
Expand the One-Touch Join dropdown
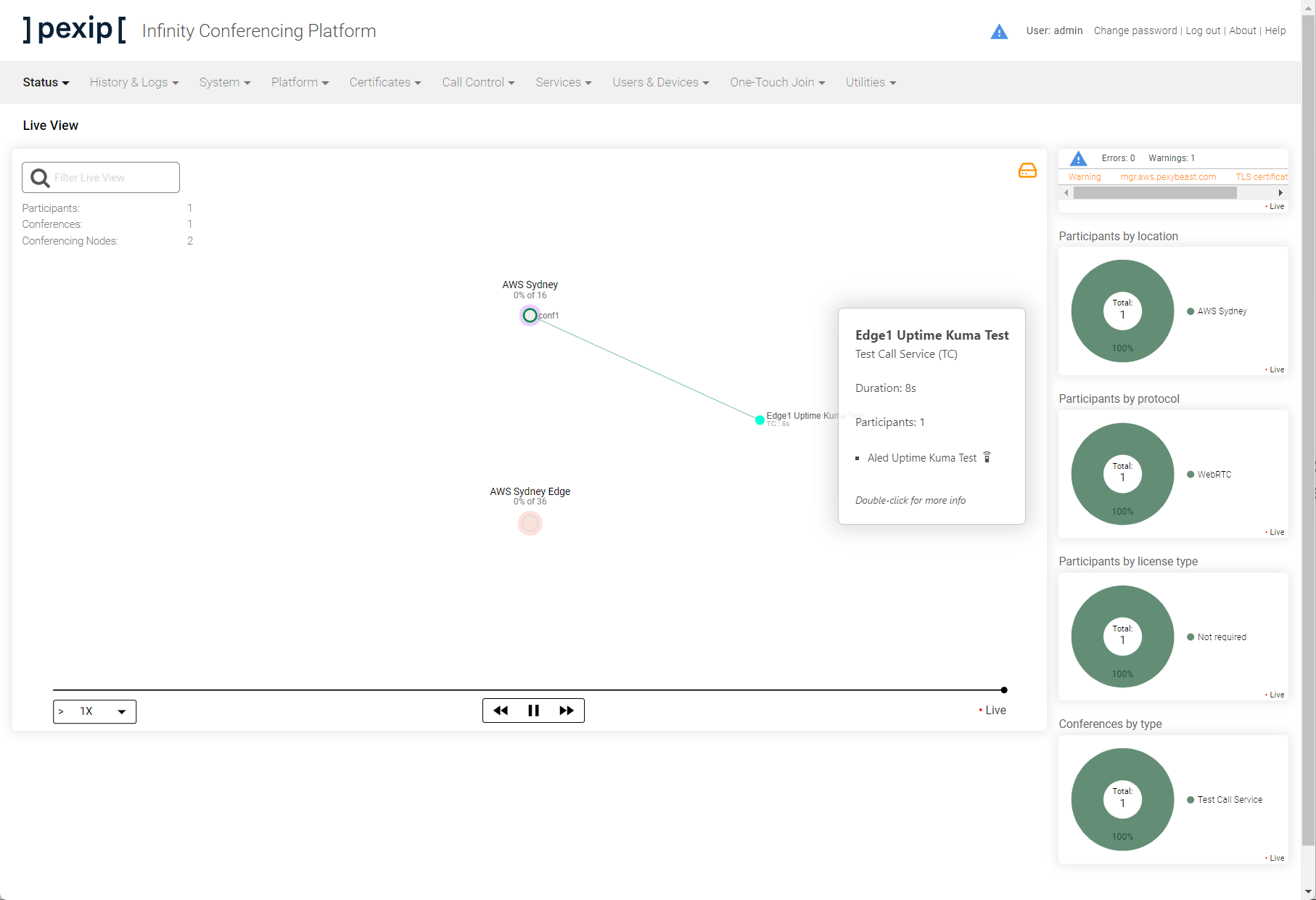[778, 83]
